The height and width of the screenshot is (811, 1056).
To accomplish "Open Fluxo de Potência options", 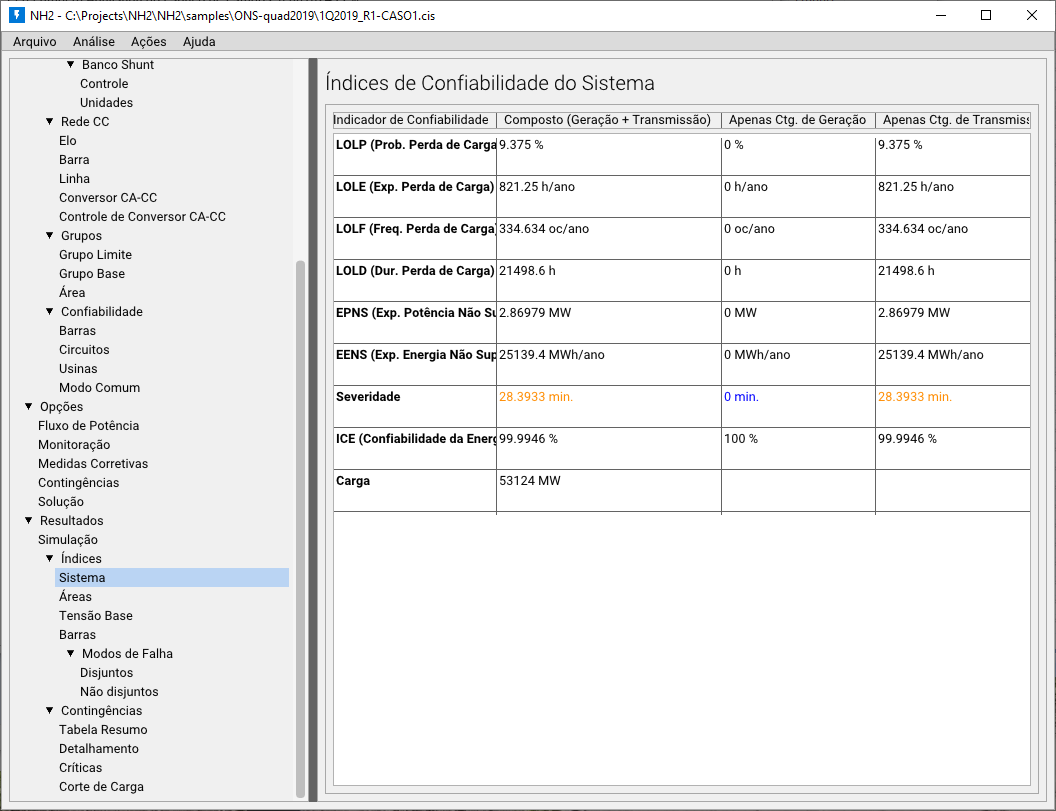I will [x=88, y=426].
